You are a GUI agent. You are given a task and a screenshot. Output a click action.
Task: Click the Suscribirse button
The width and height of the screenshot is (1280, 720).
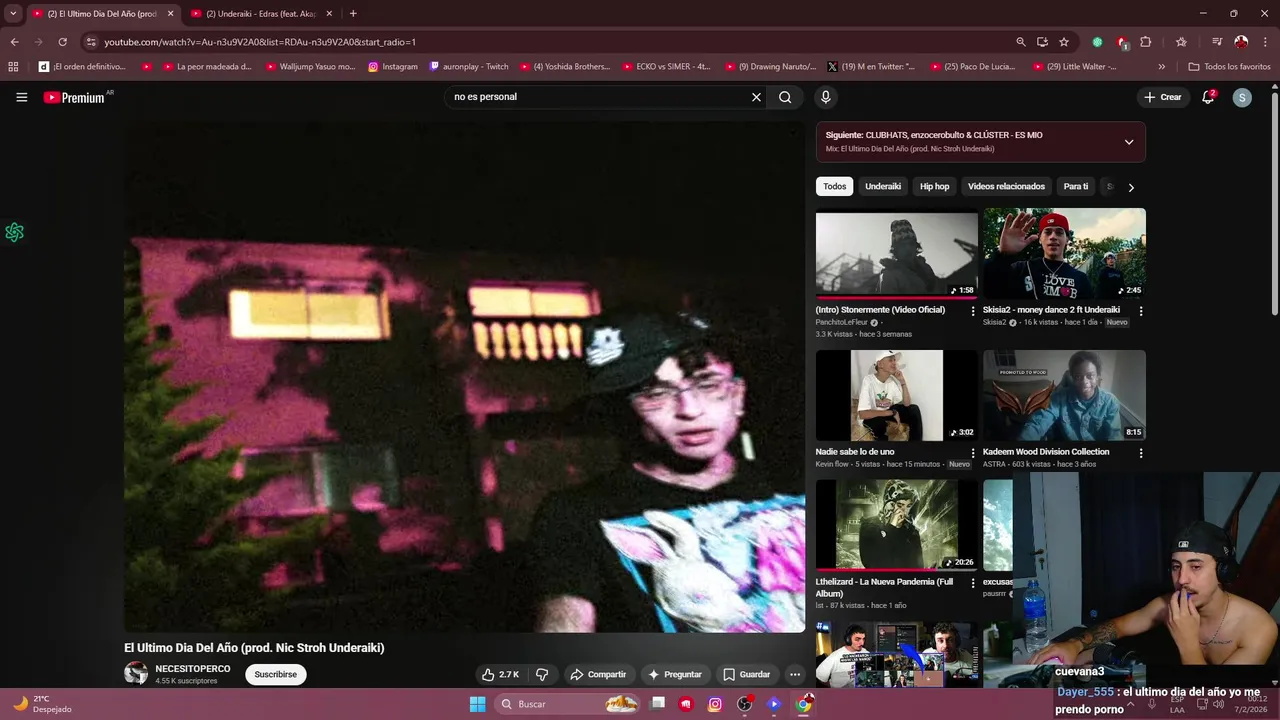(275, 674)
